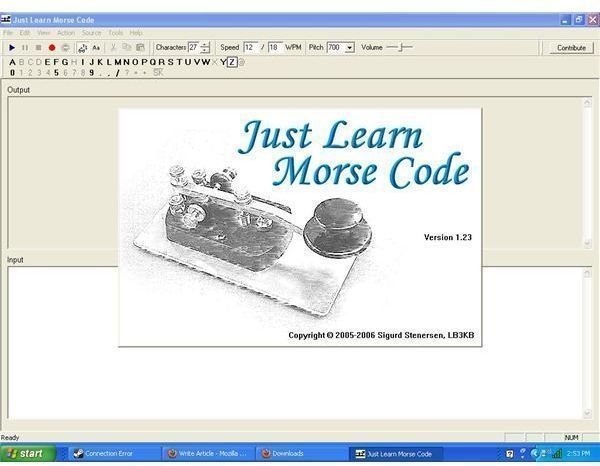Screen dimensions: 600x466
Task: Click the blue question mark tray icon
Action: pos(523,453)
